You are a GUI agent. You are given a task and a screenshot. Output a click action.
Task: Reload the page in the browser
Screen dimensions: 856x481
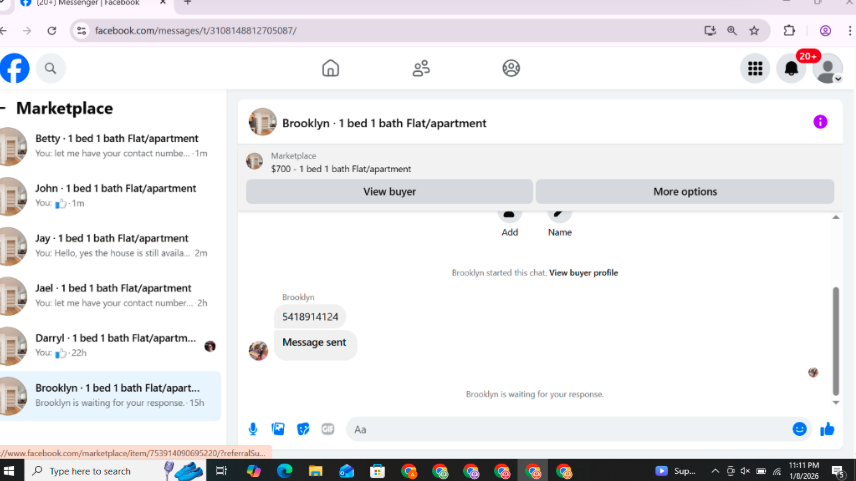coord(52,31)
